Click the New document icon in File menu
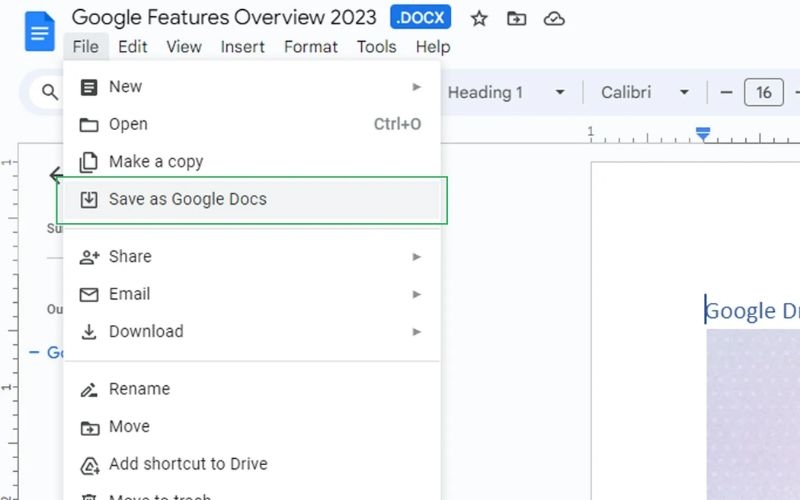Image resolution: width=800 pixels, height=500 pixels. click(x=89, y=87)
